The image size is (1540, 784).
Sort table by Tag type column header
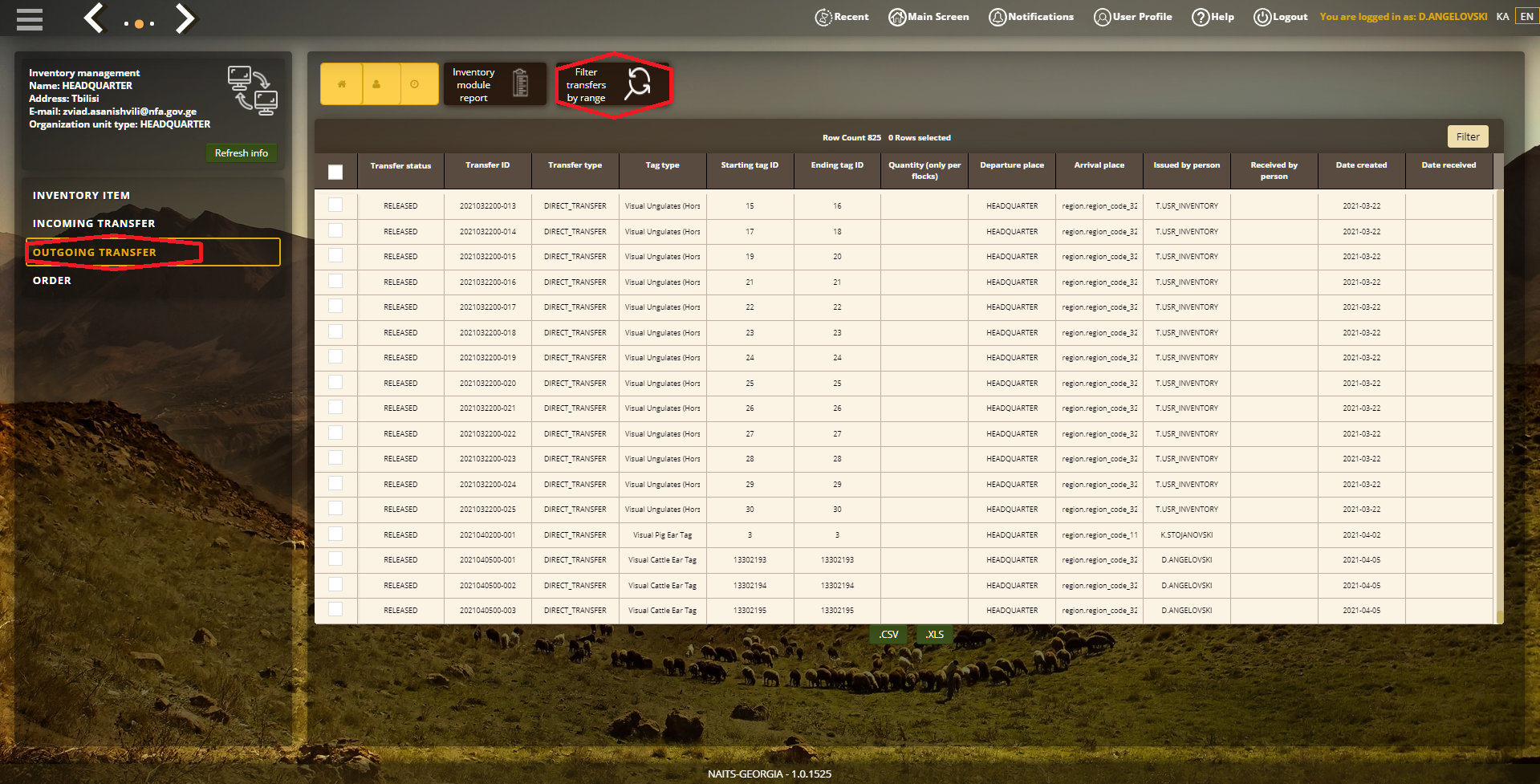(662, 165)
